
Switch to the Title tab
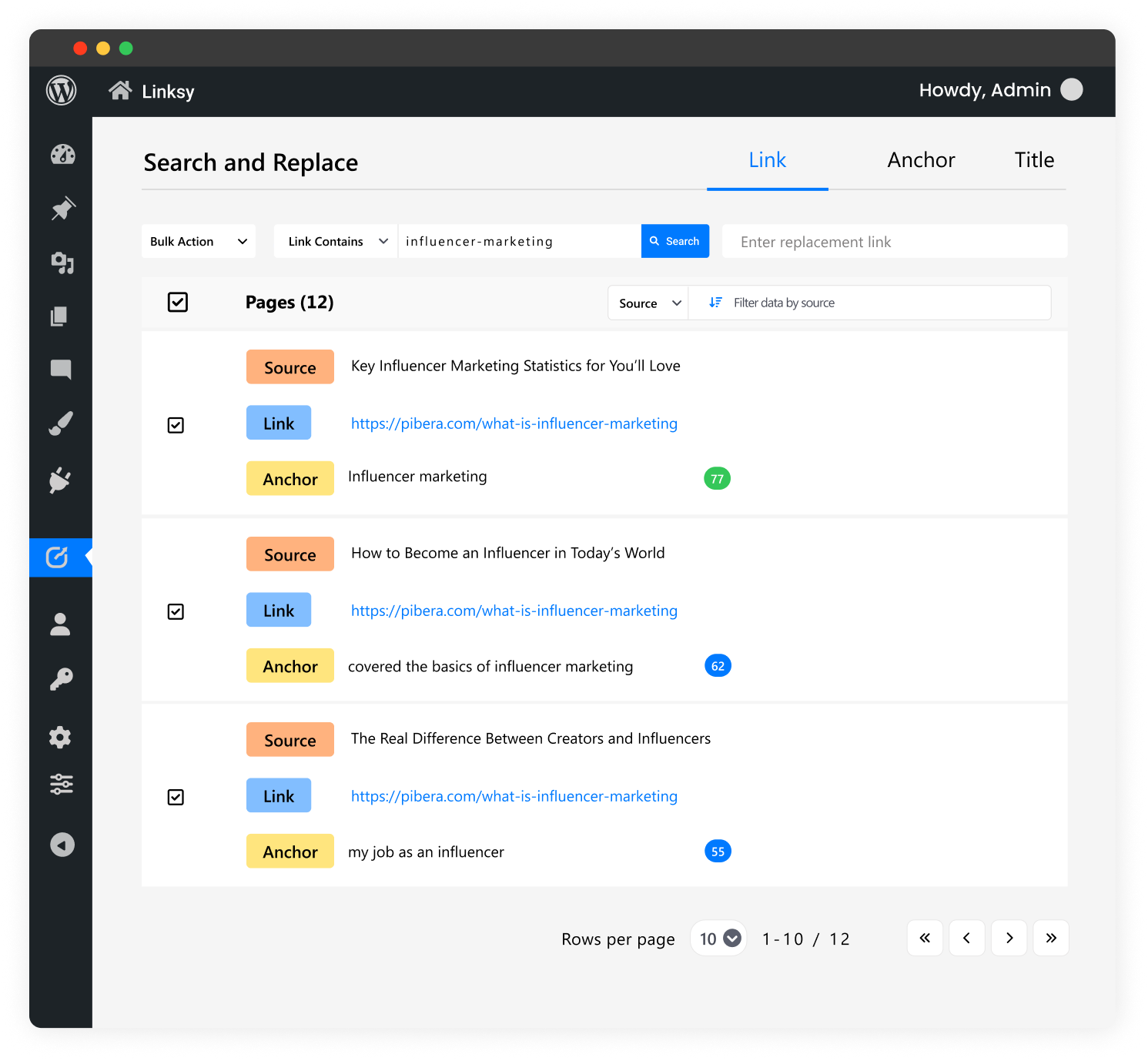coord(1034,160)
